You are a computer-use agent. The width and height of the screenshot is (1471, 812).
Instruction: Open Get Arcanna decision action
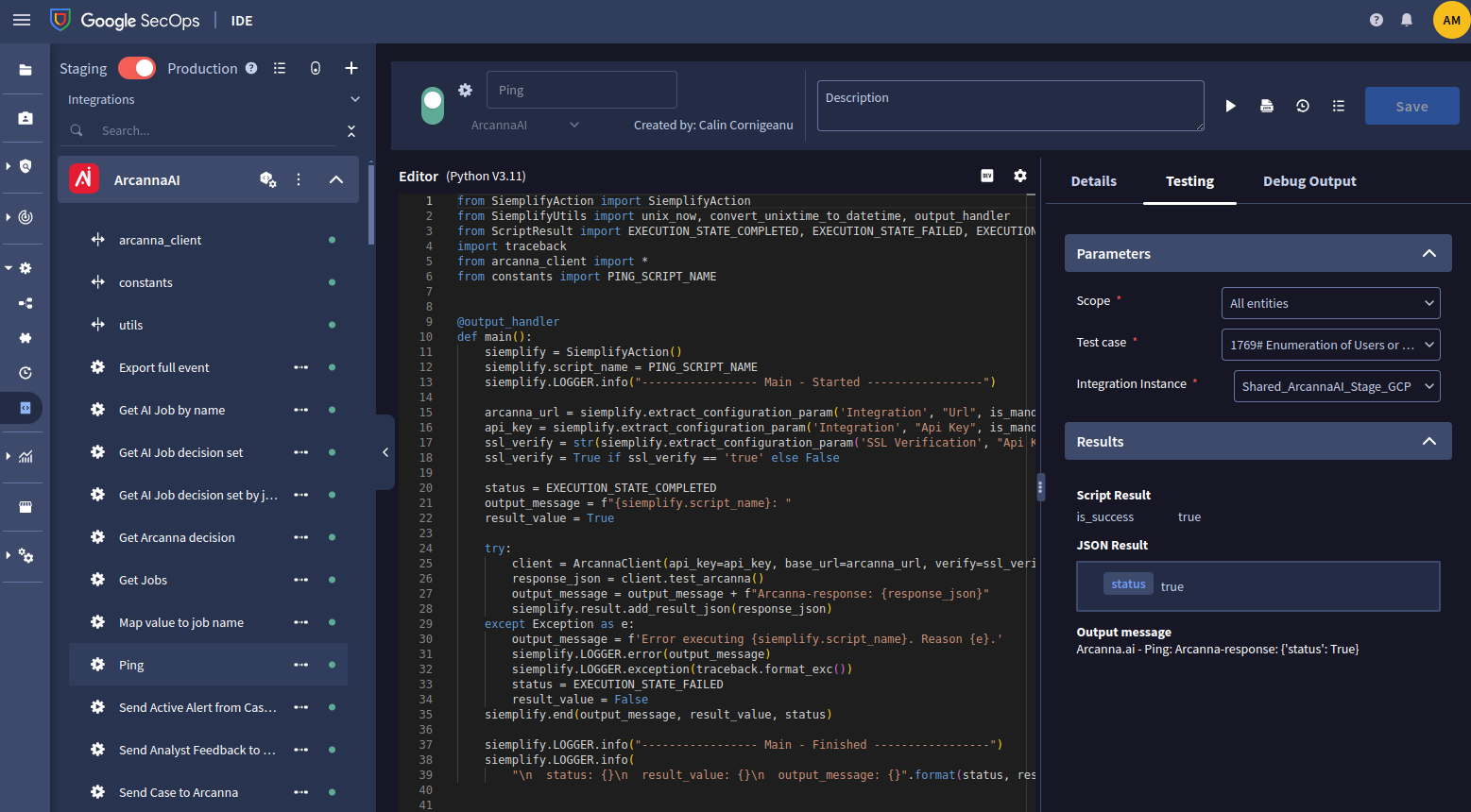point(208,537)
